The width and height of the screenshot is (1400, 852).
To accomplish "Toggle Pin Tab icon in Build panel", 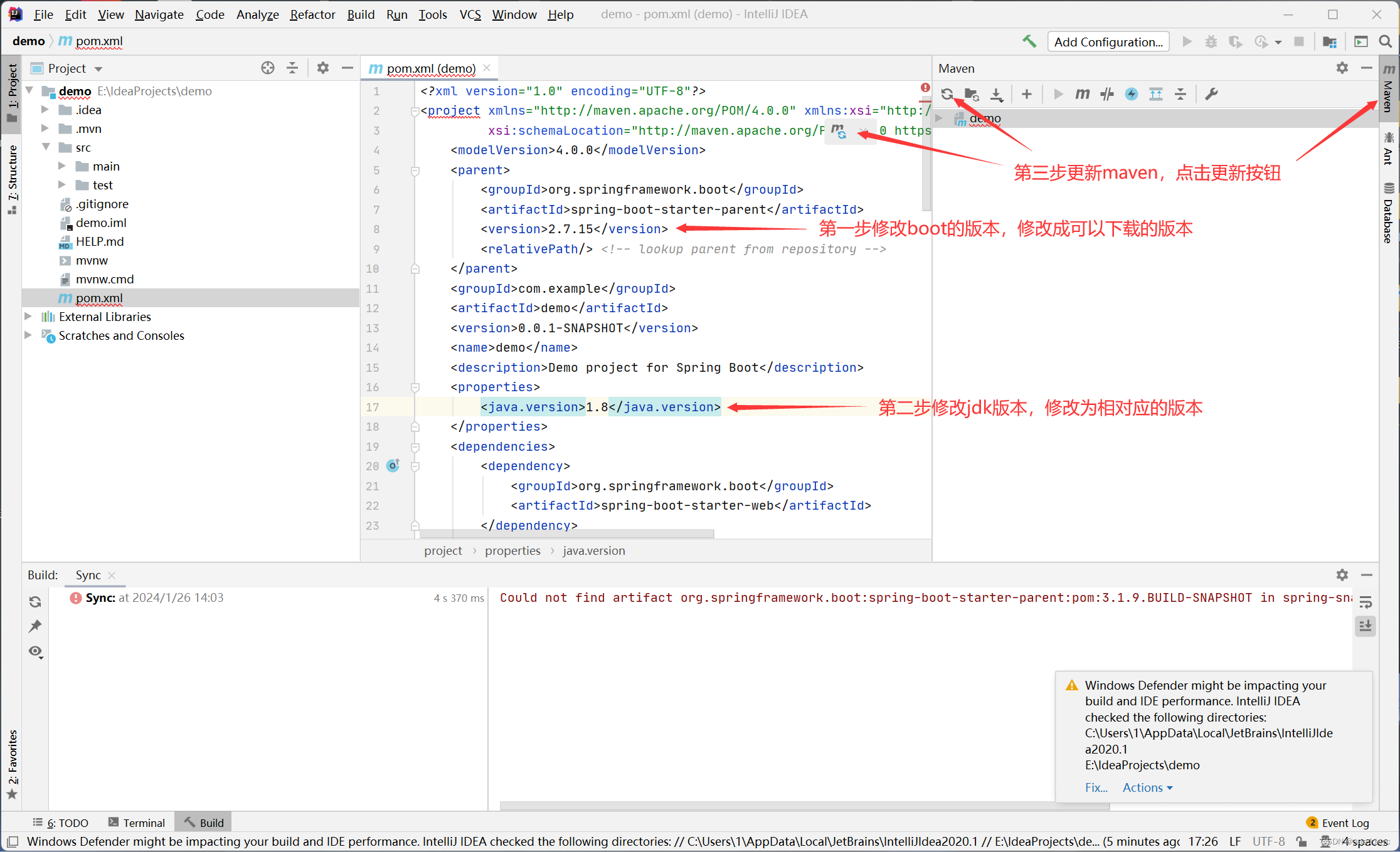I will (35, 626).
